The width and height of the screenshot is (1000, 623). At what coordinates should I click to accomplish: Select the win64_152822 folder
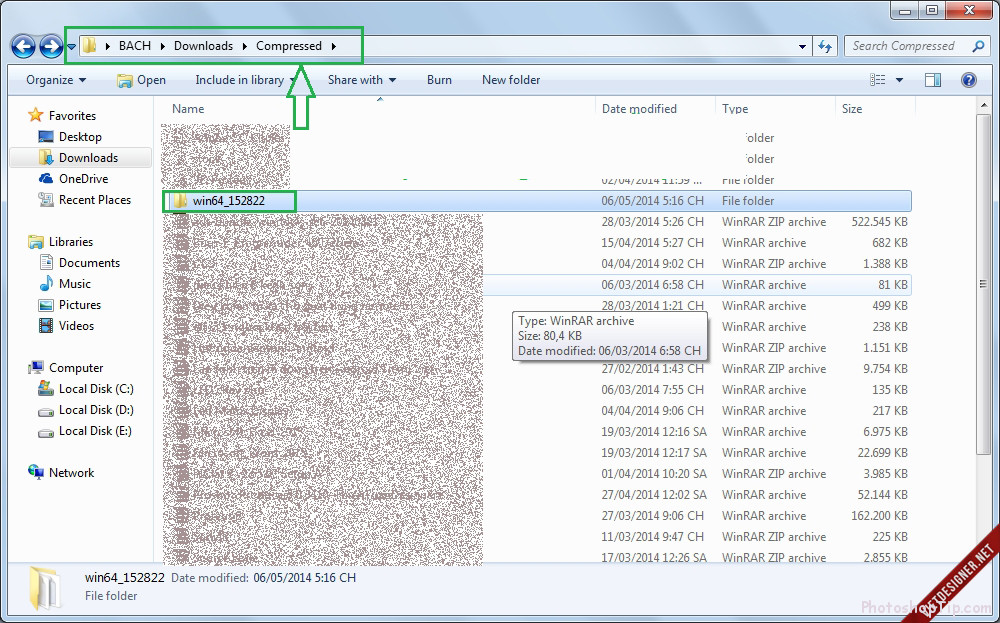click(x=536, y=201)
